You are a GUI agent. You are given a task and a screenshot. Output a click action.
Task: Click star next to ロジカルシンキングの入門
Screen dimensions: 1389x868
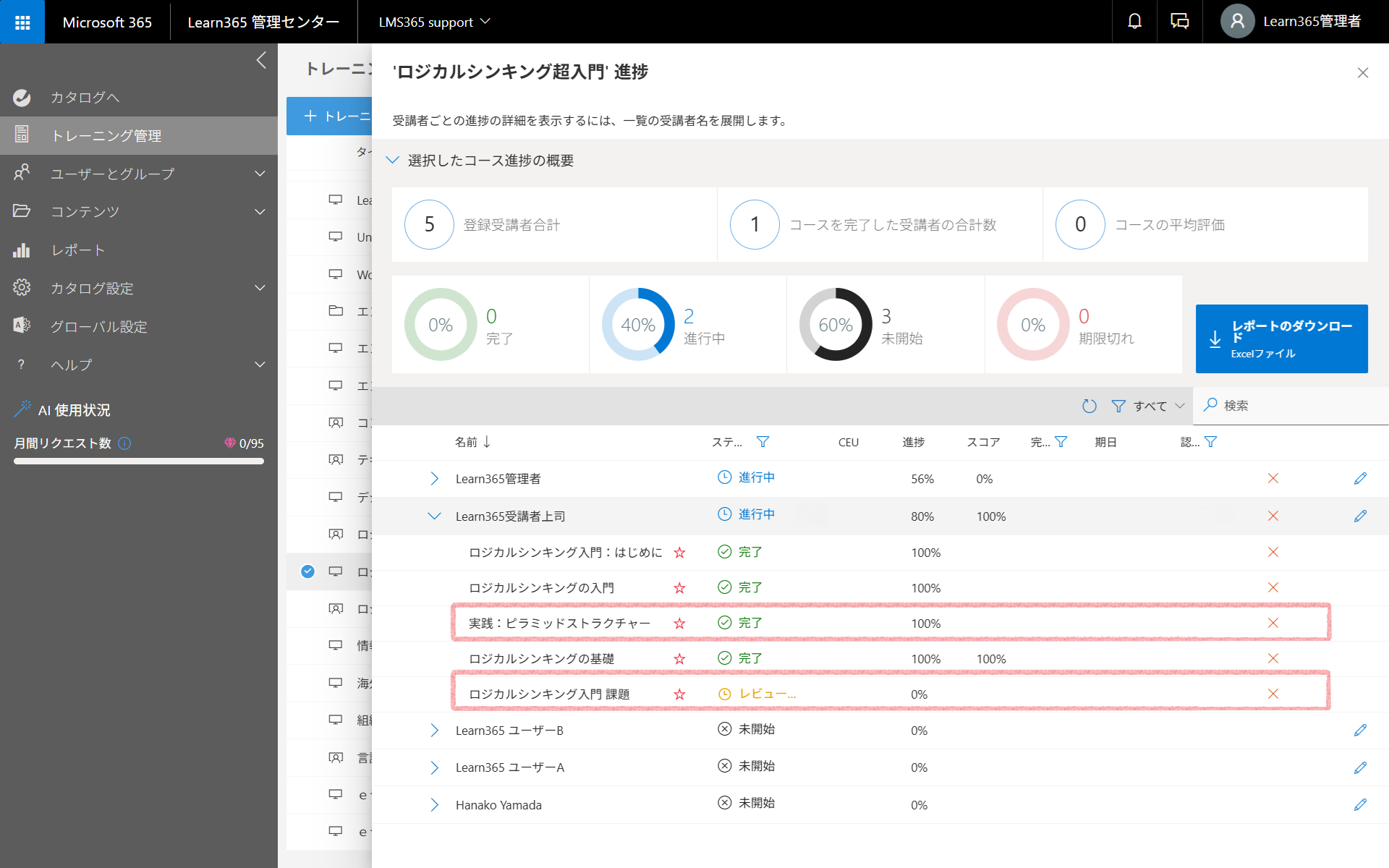[679, 588]
